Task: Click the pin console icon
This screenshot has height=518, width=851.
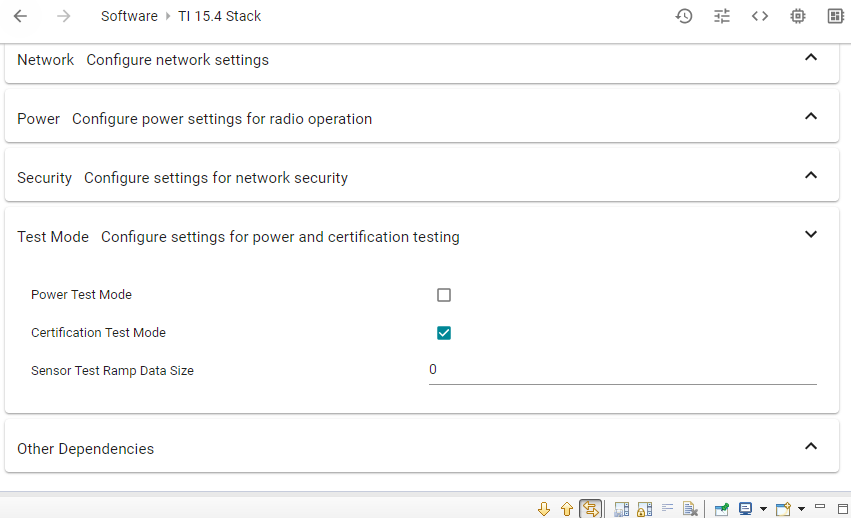Action: (x=722, y=509)
